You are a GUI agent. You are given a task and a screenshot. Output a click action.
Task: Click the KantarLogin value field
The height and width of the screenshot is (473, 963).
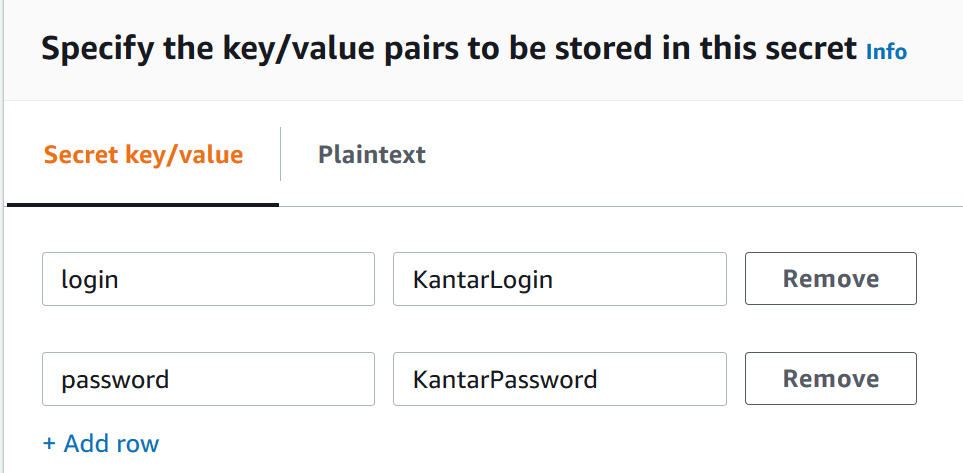[559, 279]
